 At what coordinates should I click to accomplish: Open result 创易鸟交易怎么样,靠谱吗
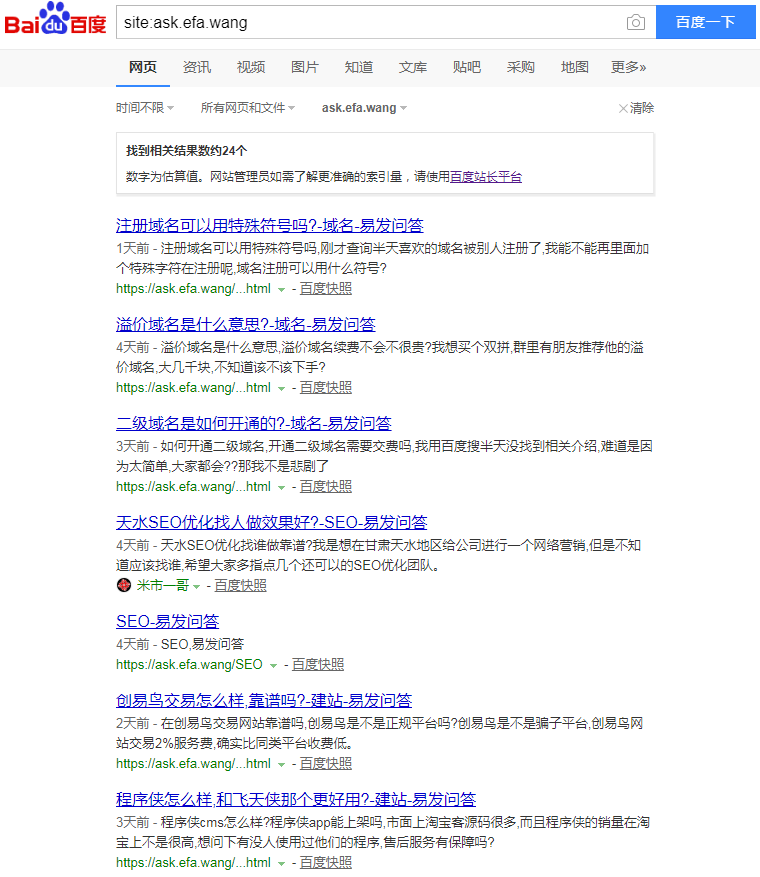[x=264, y=700]
